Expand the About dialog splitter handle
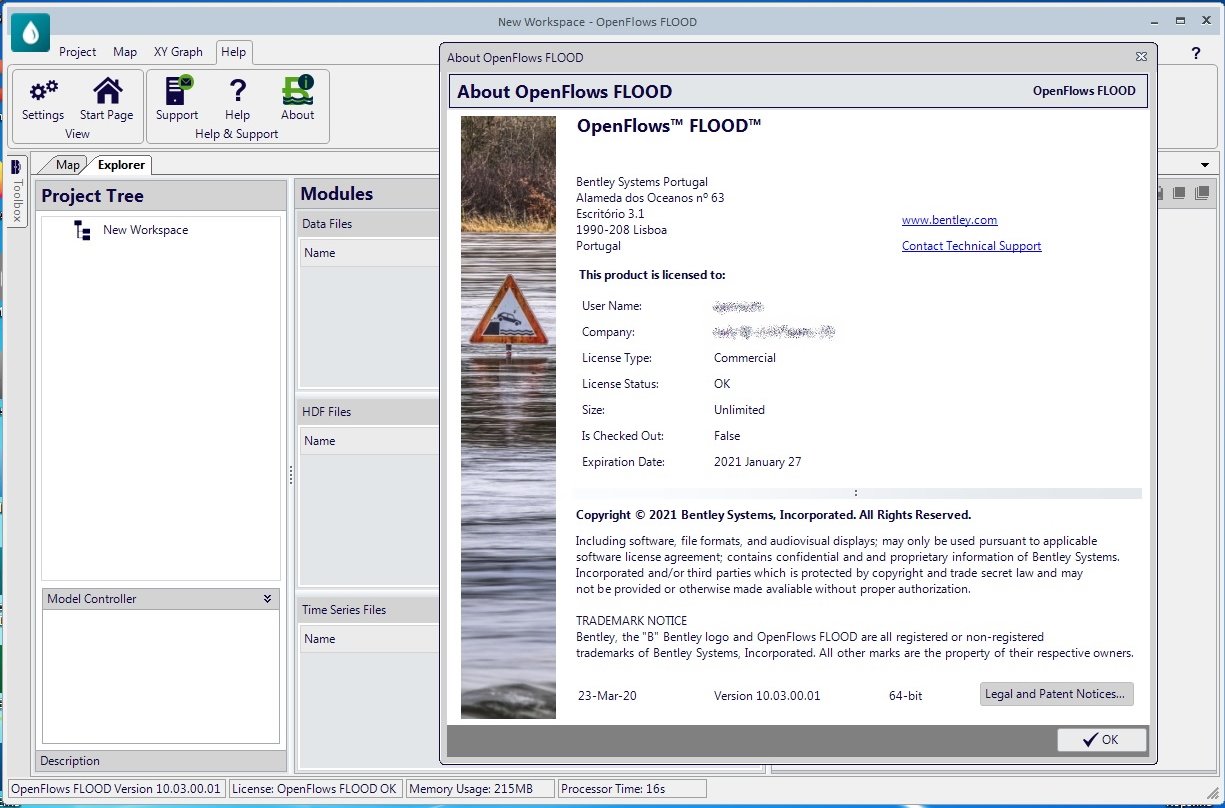 click(x=856, y=493)
